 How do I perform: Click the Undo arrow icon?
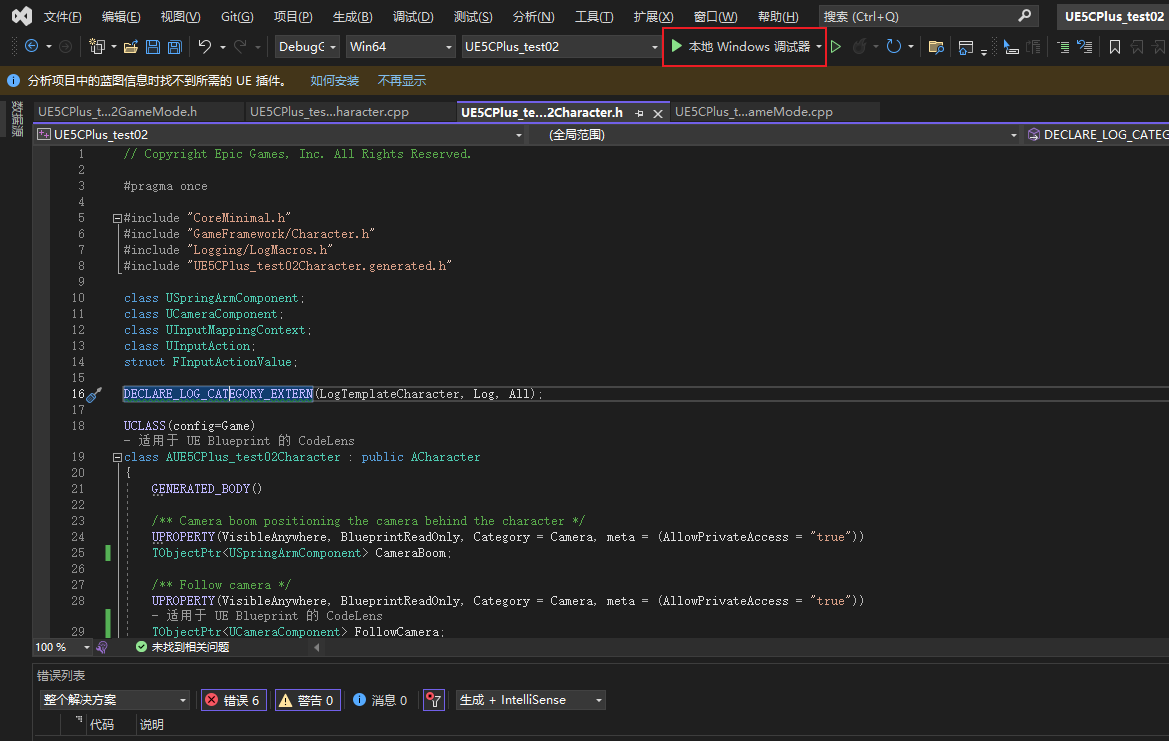pos(204,46)
